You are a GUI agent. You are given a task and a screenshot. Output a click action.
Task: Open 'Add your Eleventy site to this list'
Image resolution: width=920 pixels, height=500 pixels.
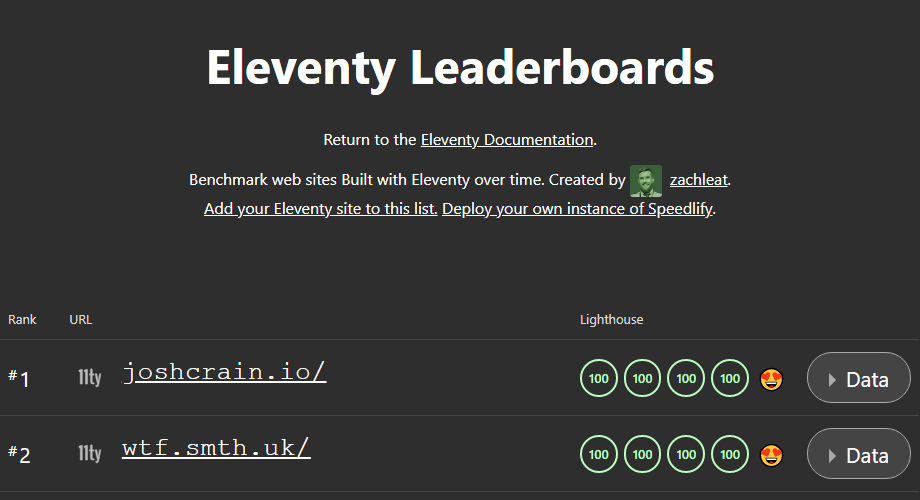320,209
